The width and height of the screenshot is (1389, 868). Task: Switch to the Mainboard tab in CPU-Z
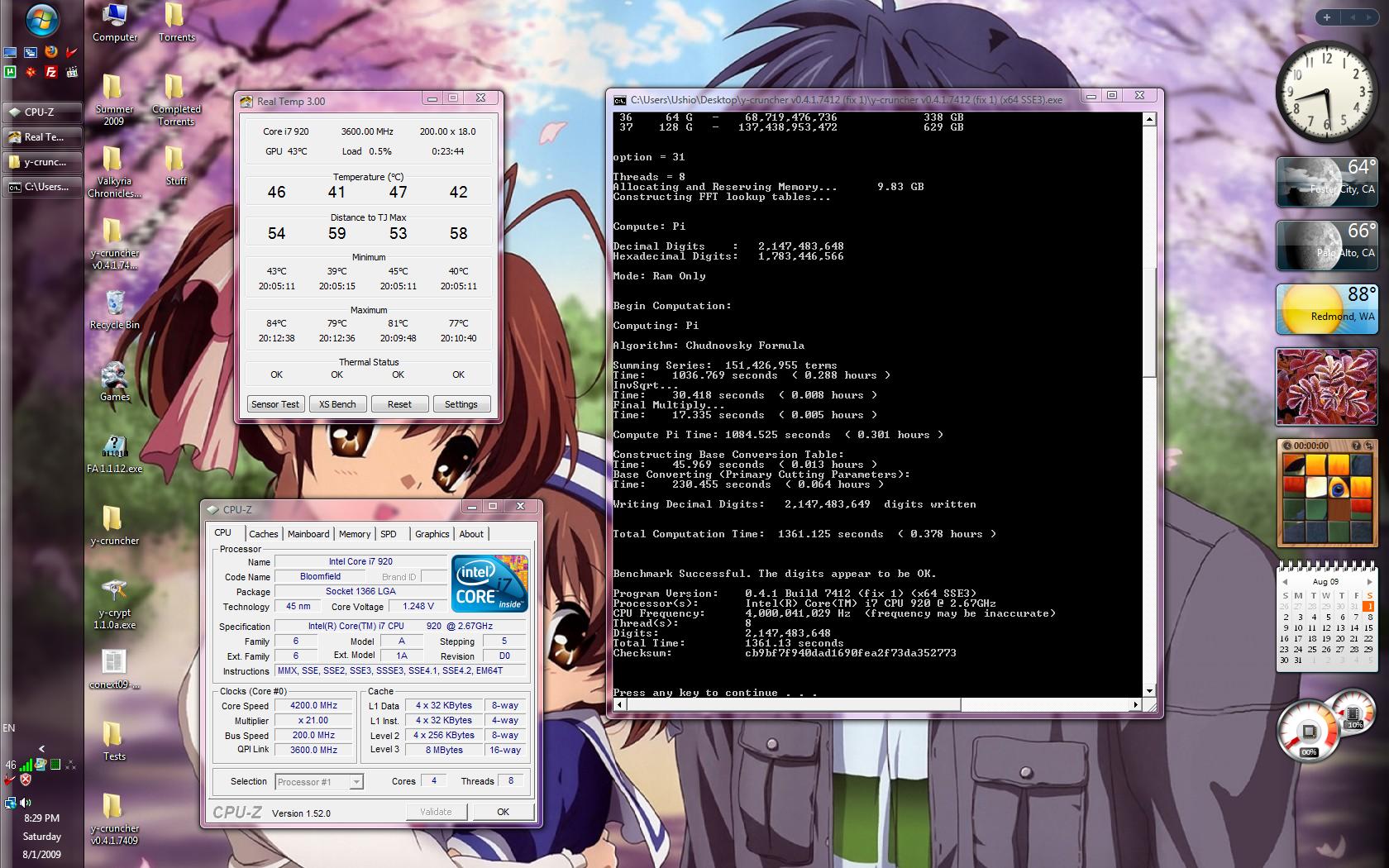tap(308, 534)
